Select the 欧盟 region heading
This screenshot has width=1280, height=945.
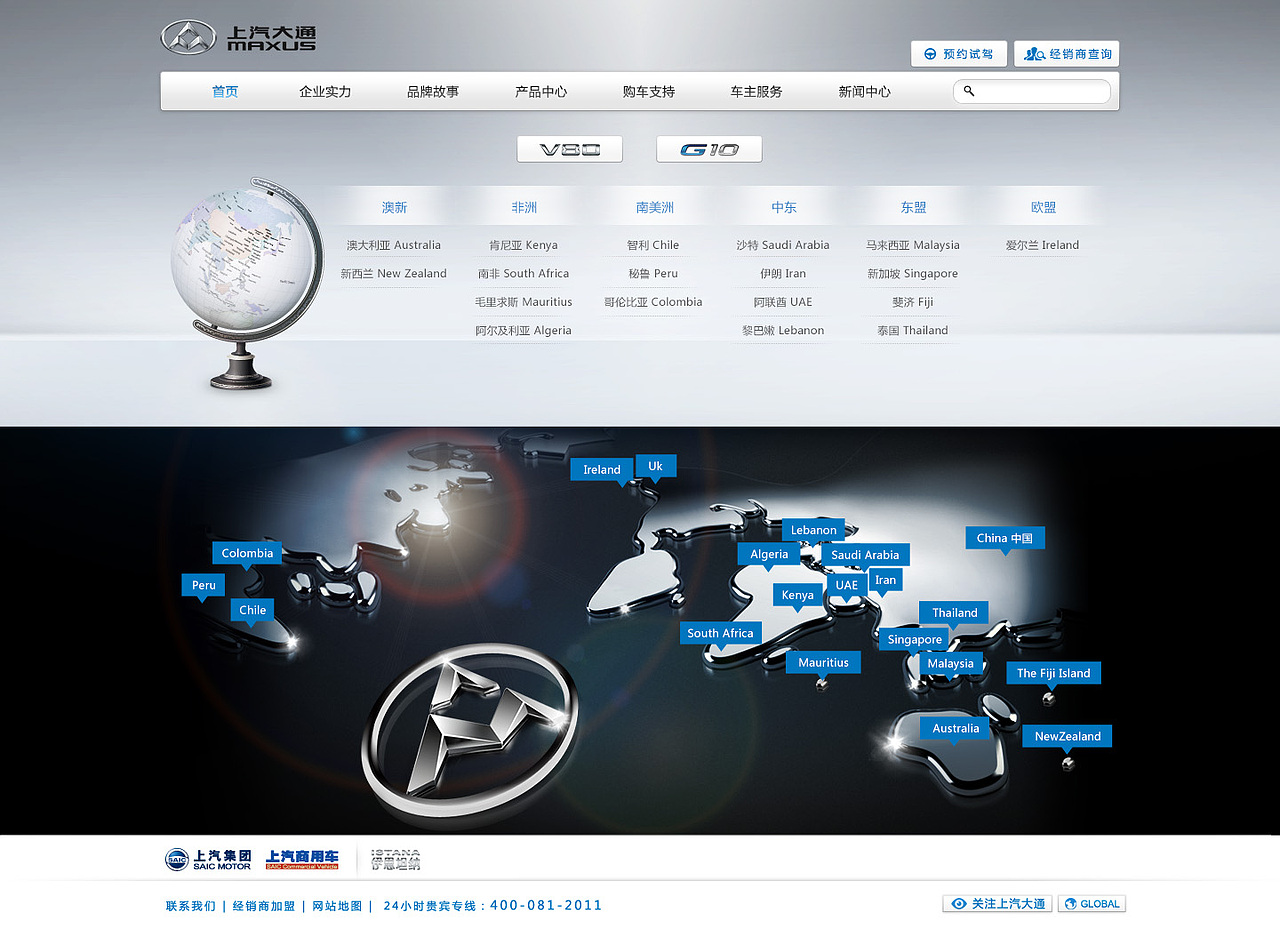pyautogui.click(x=1043, y=208)
